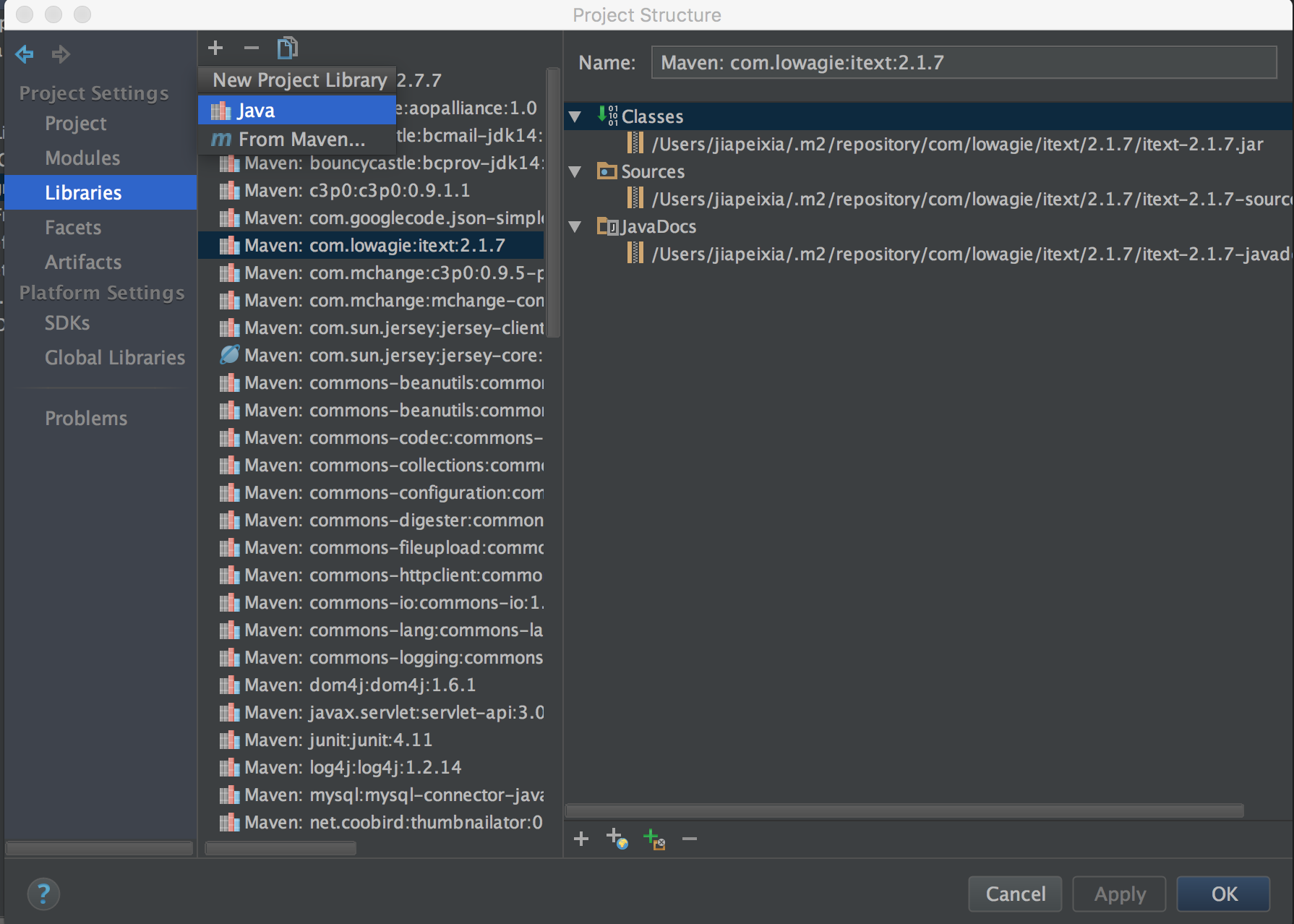This screenshot has width=1294, height=924.
Task: Select Maven: mysql:mysql-connector-java library
Action: pos(371,795)
